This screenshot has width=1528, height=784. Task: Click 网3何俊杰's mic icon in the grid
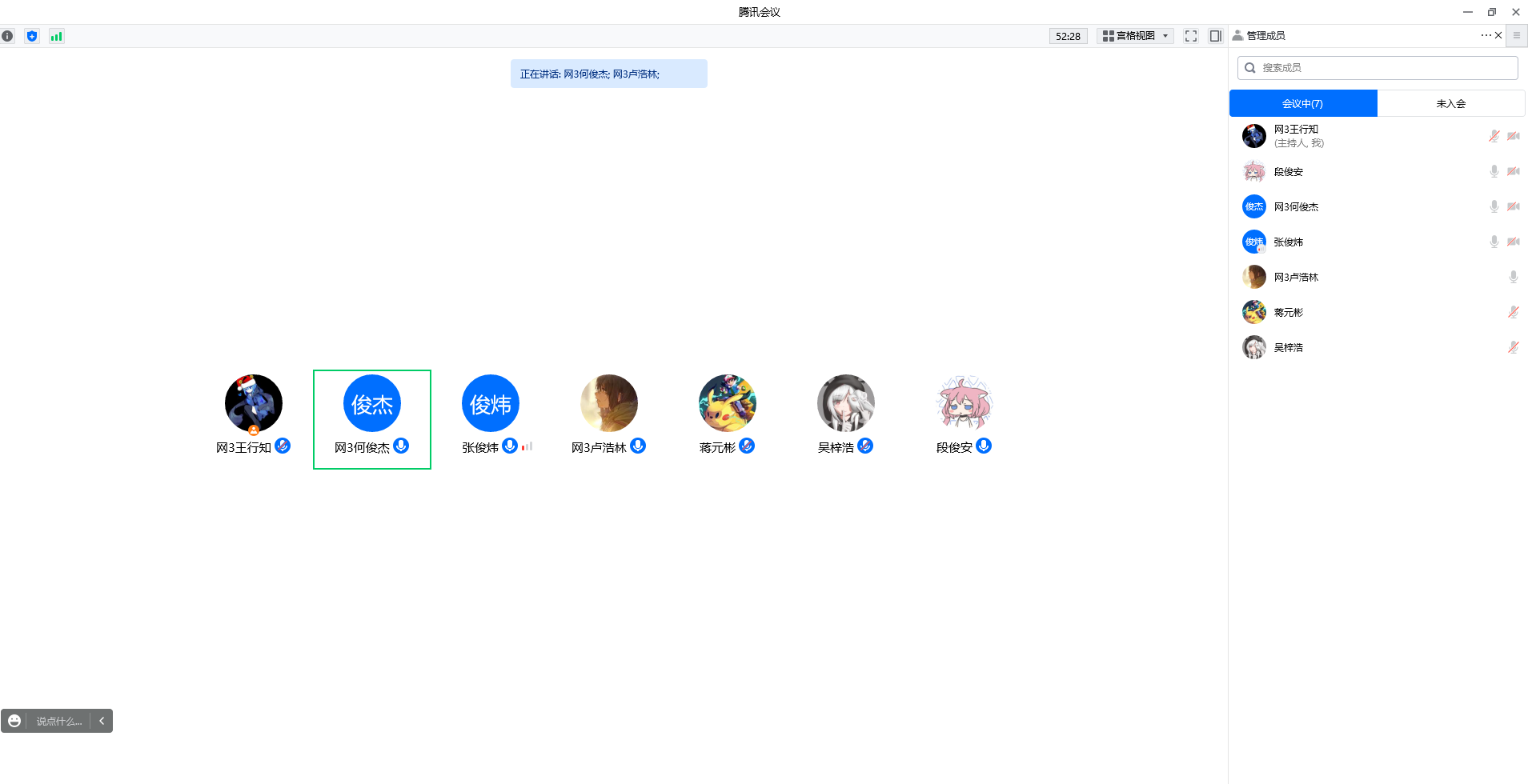[x=401, y=446]
